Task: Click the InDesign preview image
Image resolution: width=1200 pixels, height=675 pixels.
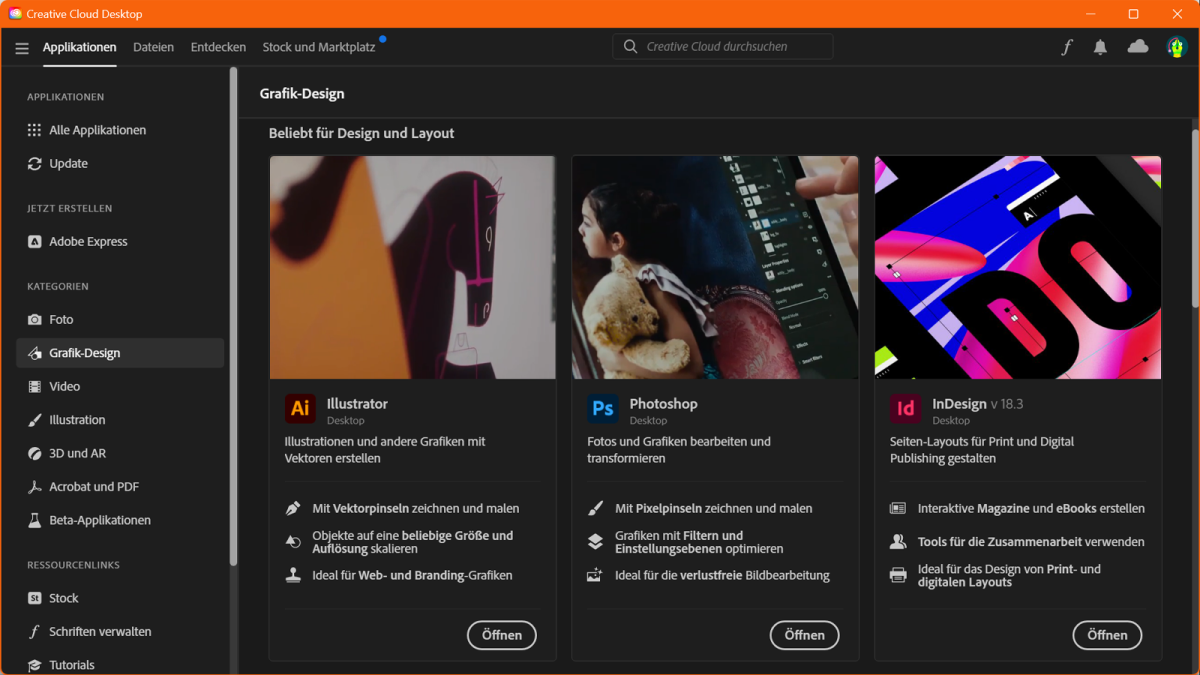Action: point(1018,267)
